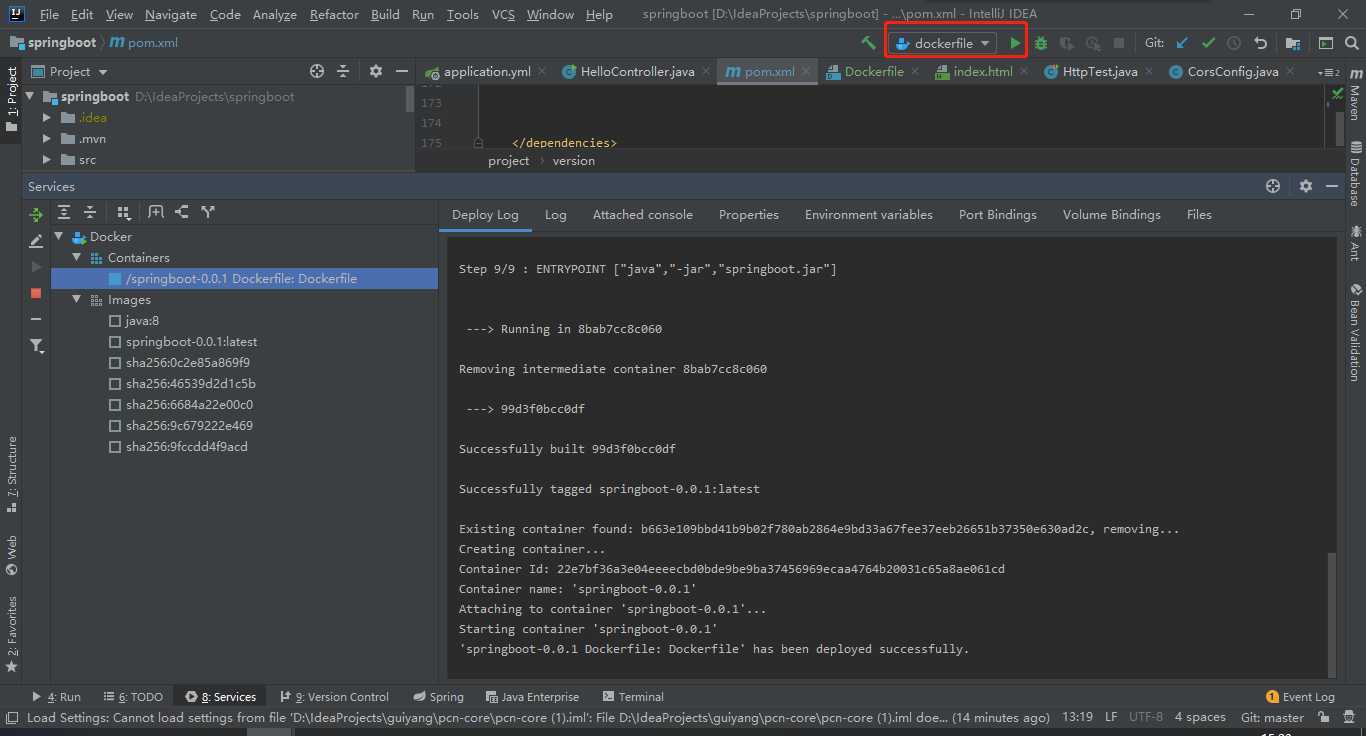
Task: Open Services panel settings gear
Action: [x=1305, y=186]
